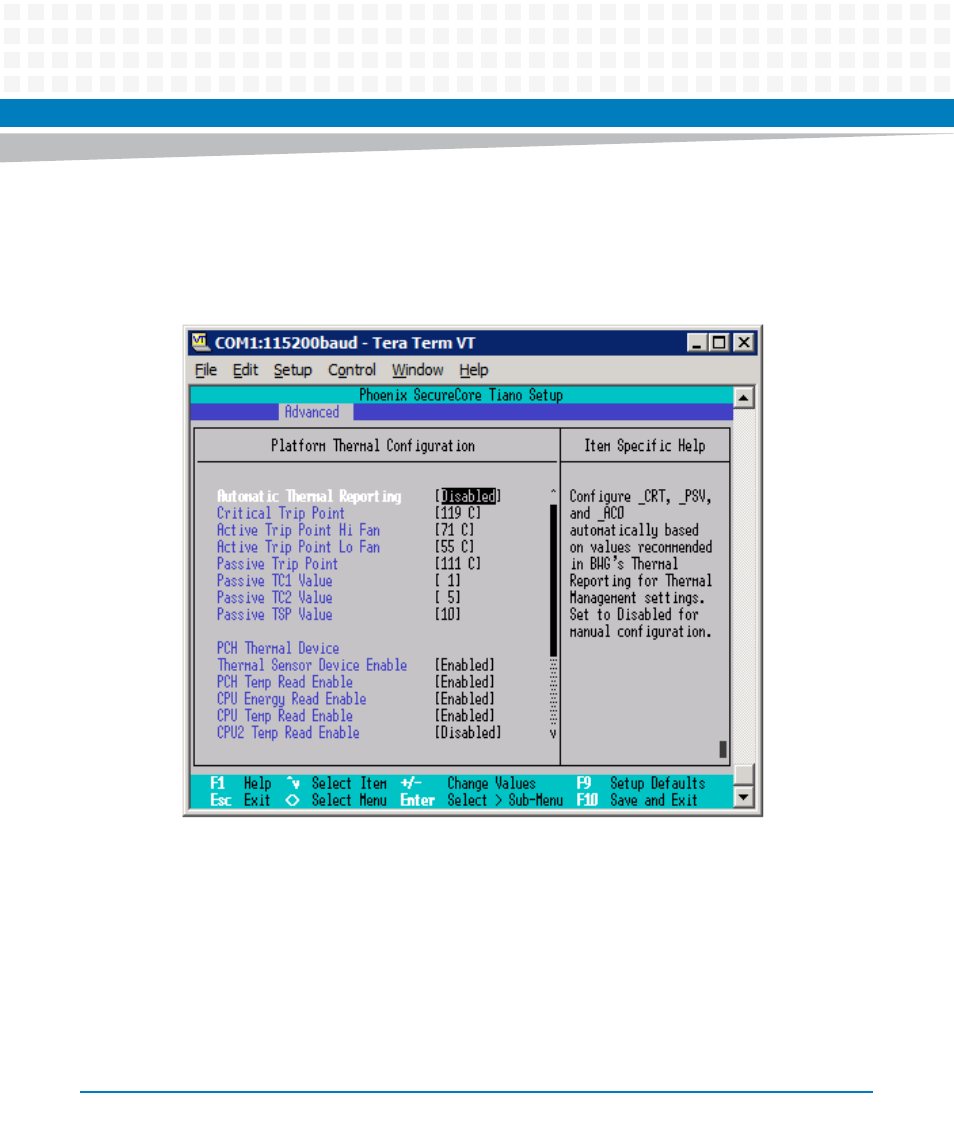
Task: Toggle CPU2 Temp Read Disabled value
Action: (x=468, y=732)
